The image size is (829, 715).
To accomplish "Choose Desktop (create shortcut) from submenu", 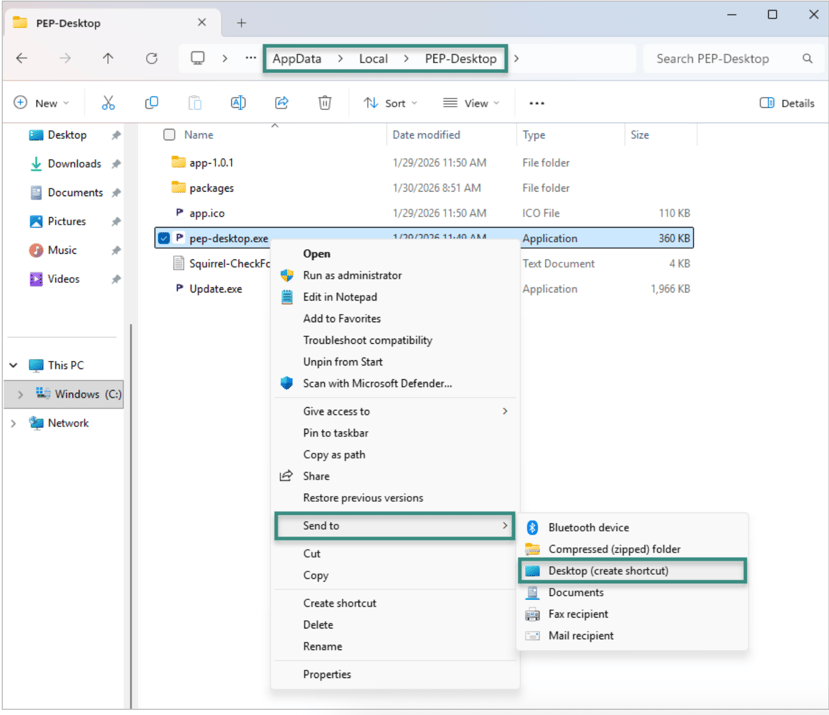I will pyautogui.click(x=608, y=571).
